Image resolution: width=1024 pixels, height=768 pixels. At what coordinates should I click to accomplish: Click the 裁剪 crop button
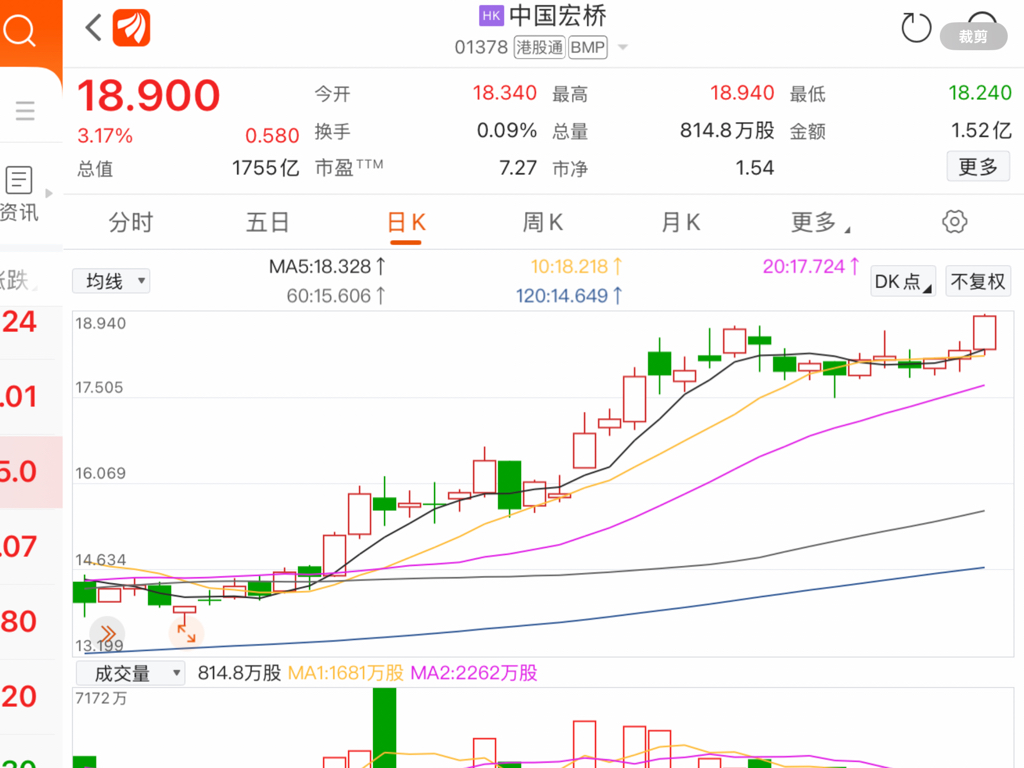click(x=973, y=37)
